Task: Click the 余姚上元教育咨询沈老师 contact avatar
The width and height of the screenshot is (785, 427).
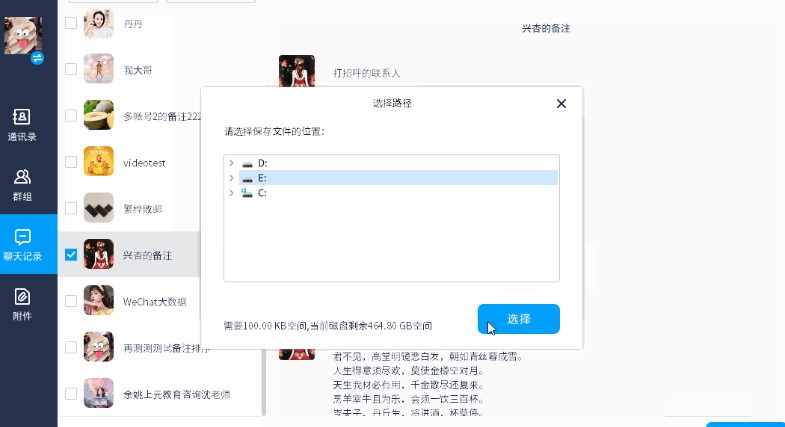Action: tap(99, 393)
